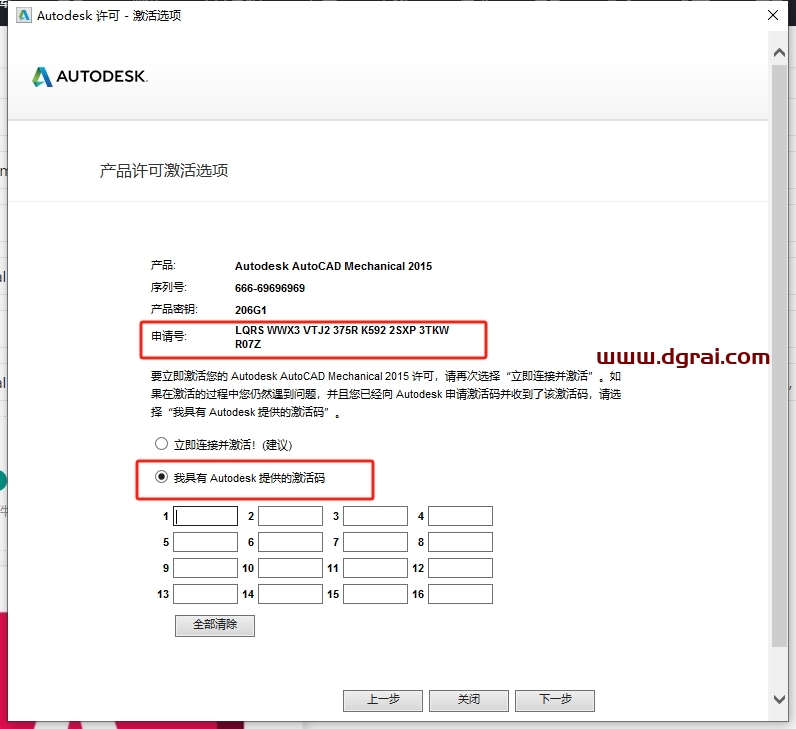
Task: Close the Autodesk 许可 dialog window
Action: 773,15
